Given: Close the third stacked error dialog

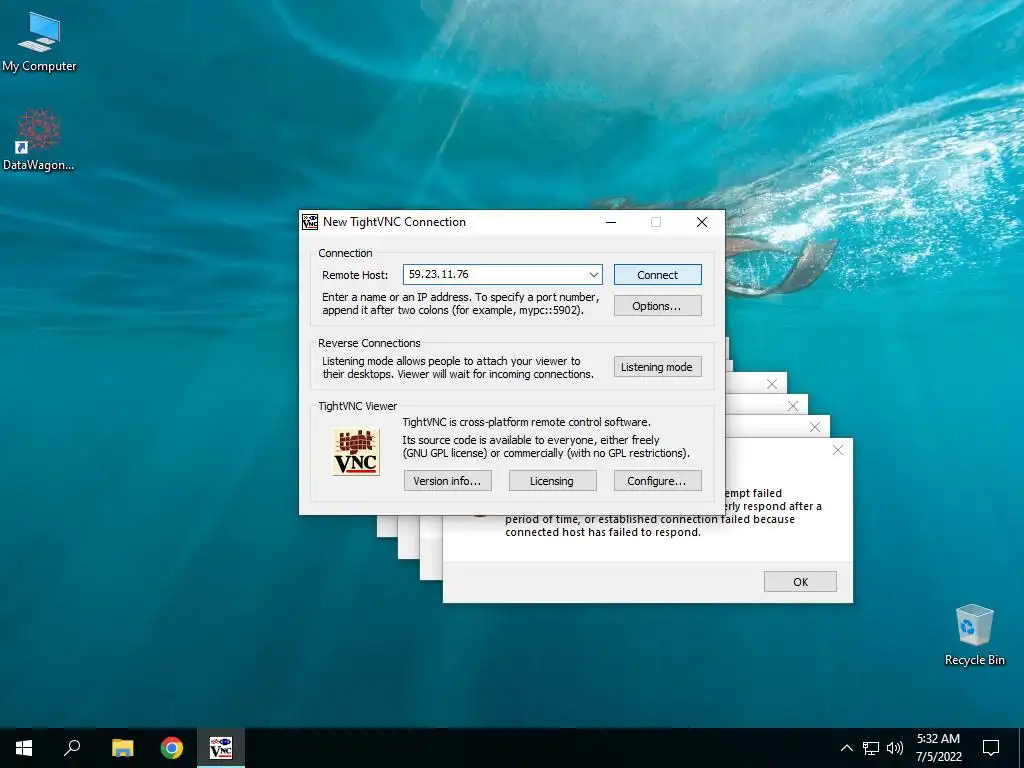Looking at the screenshot, I should pos(793,406).
